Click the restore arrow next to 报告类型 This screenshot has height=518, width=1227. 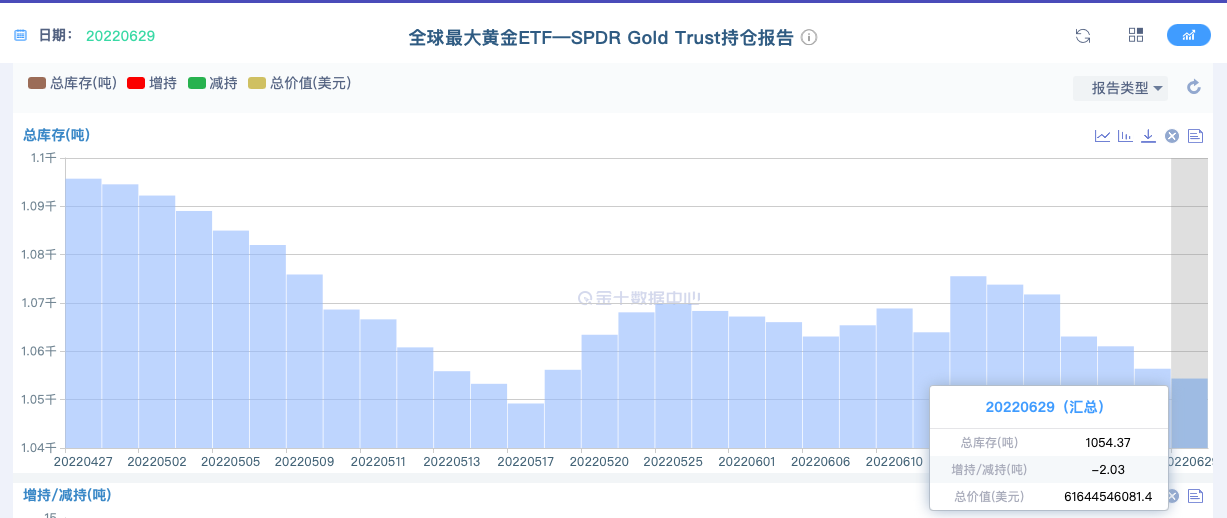point(1193,87)
